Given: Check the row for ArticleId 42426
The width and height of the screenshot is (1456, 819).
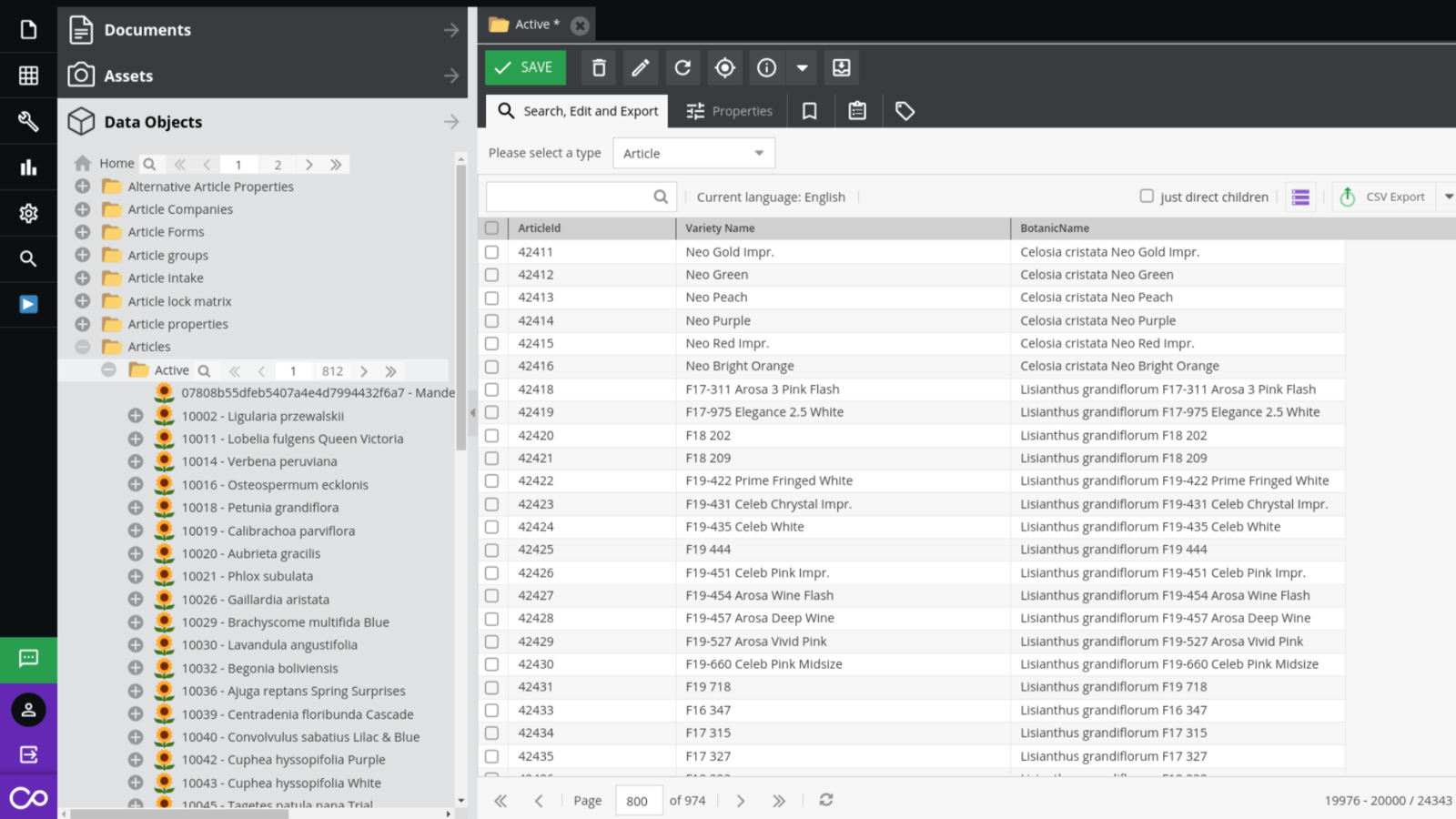Looking at the screenshot, I should coord(491,572).
